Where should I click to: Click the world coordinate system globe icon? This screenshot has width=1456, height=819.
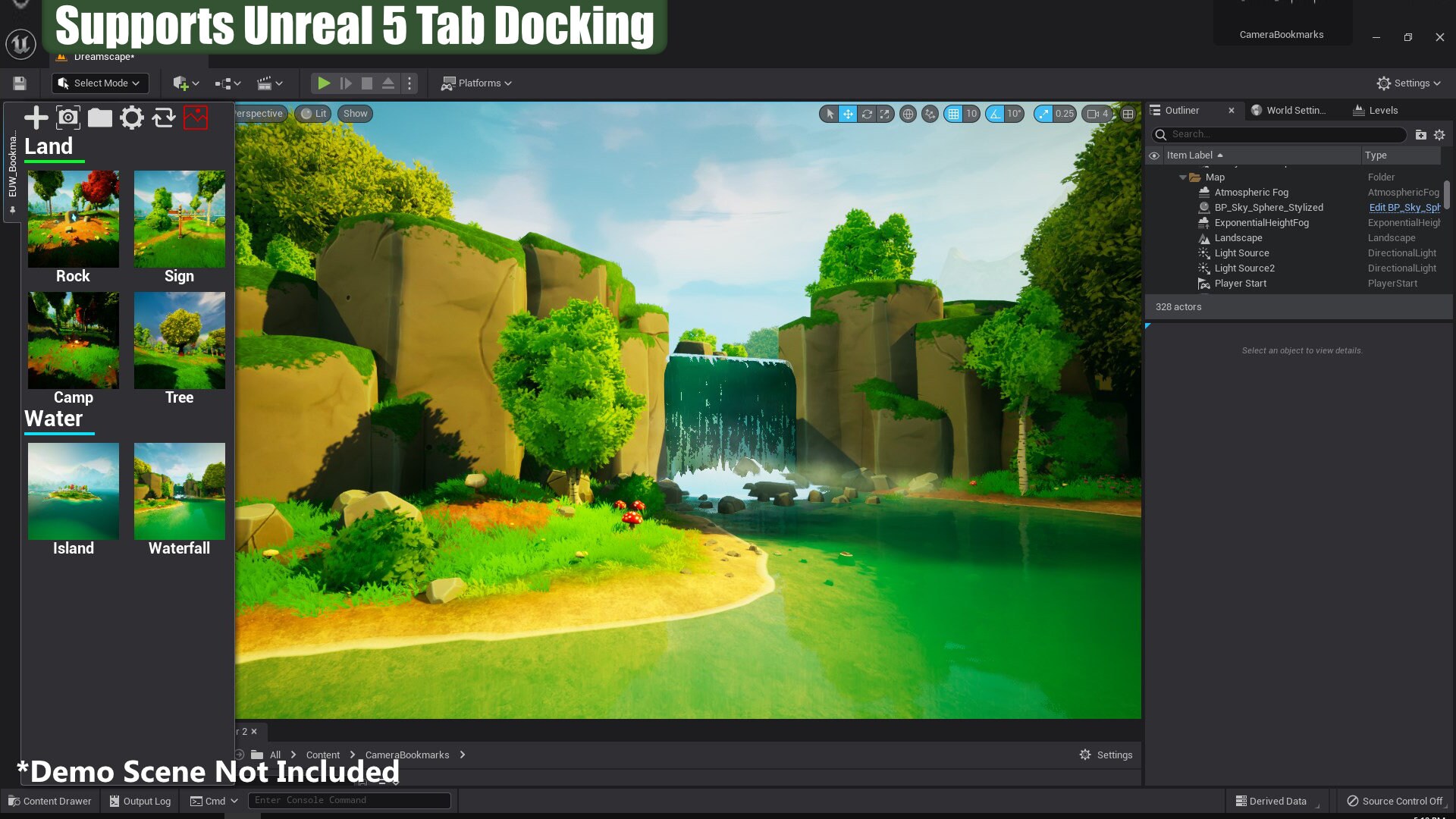pos(908,114)
